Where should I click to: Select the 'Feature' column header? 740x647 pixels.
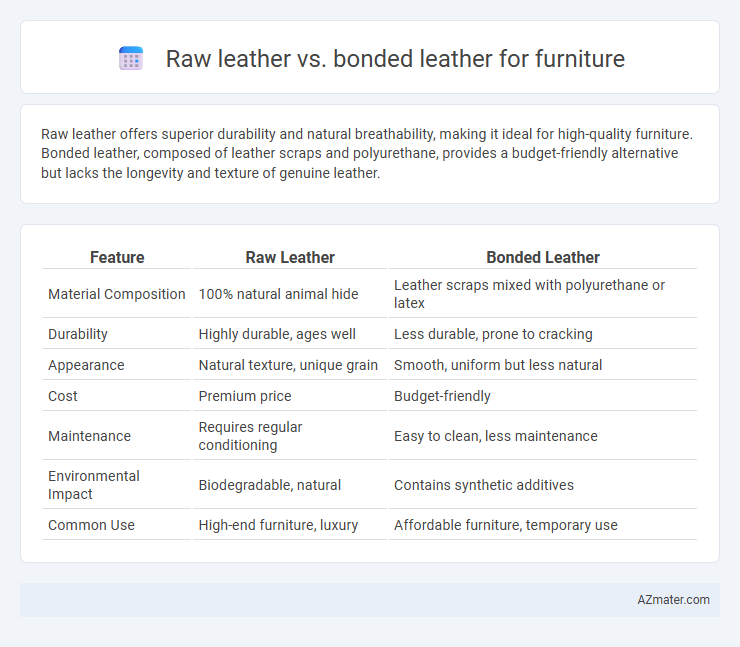tap(117, 257)
